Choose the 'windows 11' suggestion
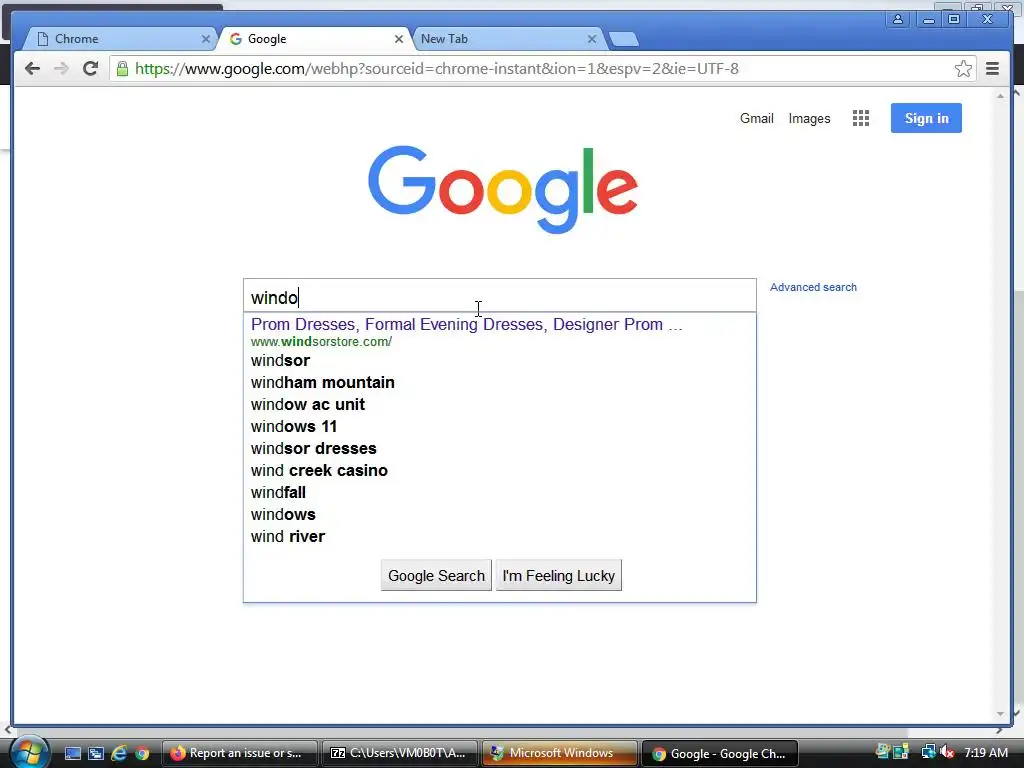 pos(500,426)
